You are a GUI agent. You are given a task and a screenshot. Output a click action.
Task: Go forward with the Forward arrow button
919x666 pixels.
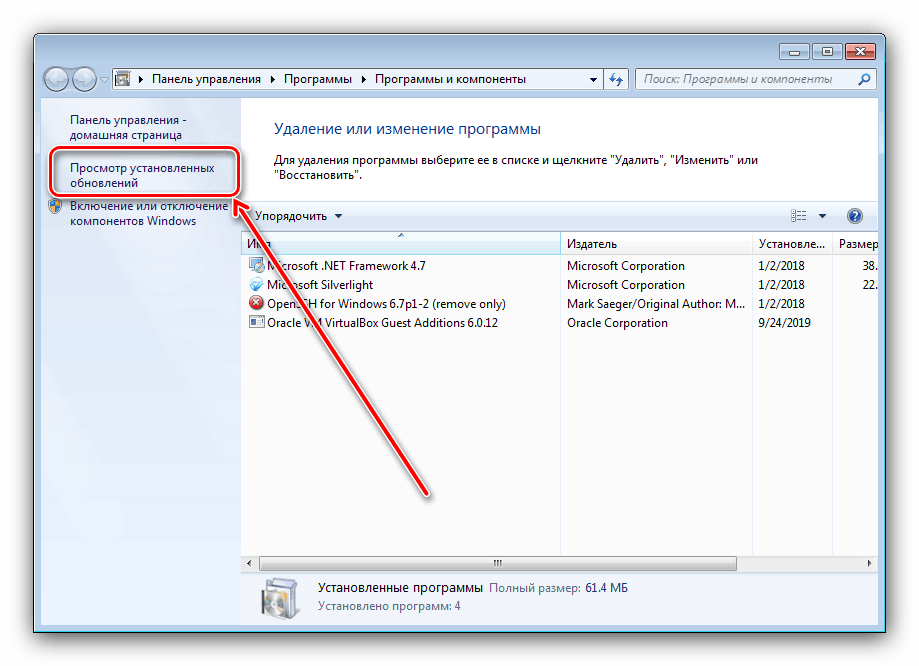pos(84,79)
